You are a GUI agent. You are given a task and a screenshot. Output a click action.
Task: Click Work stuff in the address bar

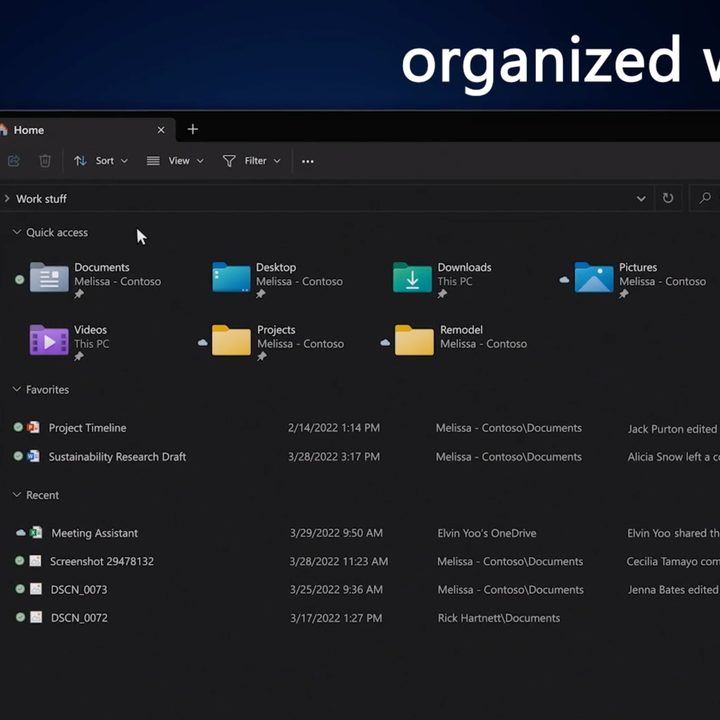click(x=41, y=199)
